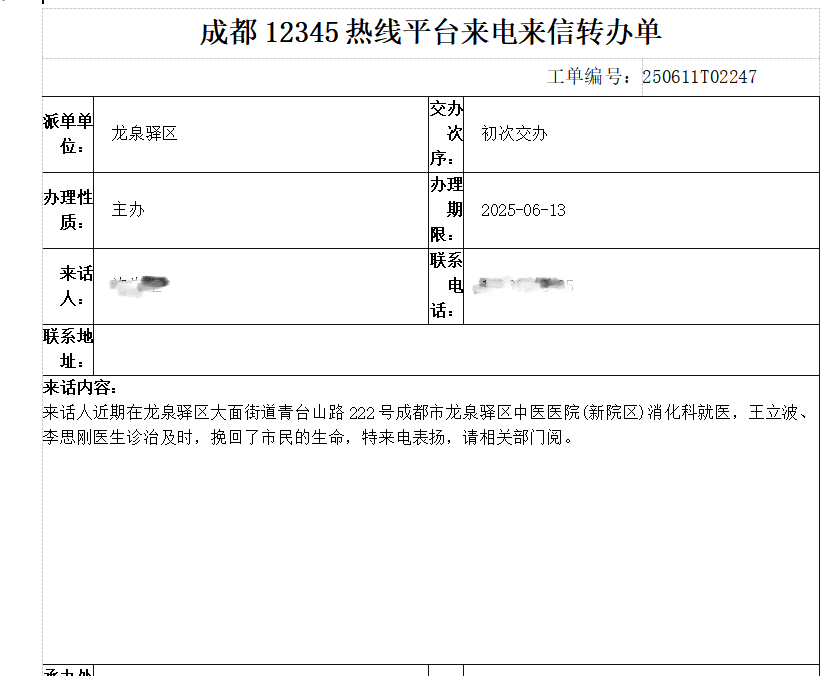Select the 交办次序 label cell
The height and width of the screenshot is (676, 837).
click(447, 134)
